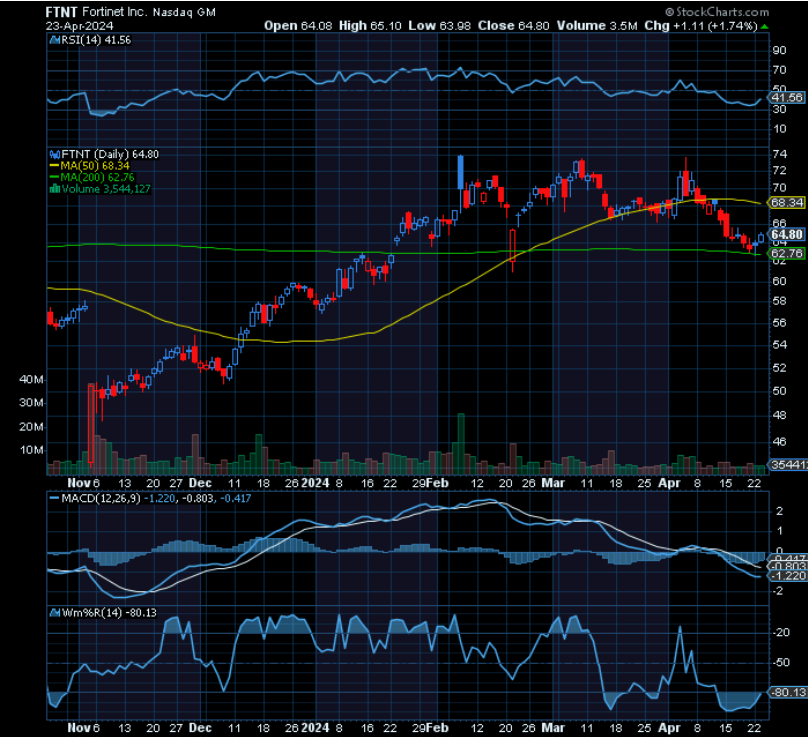Click the 64.80 price tag on right axis
Viewport: 808px width, 737px height.
(786, 234)
